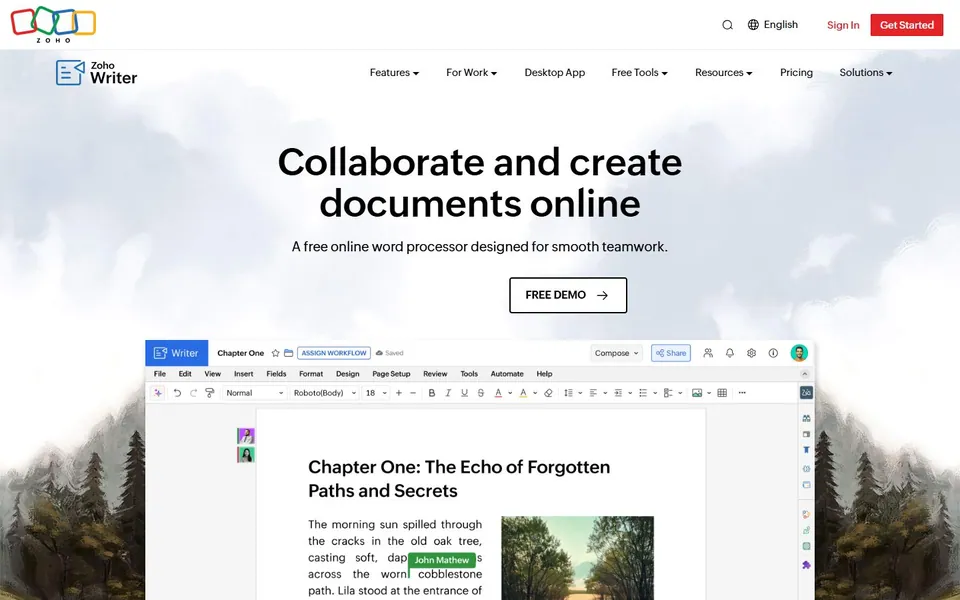Open the Automate menu

tap(507, 374)
